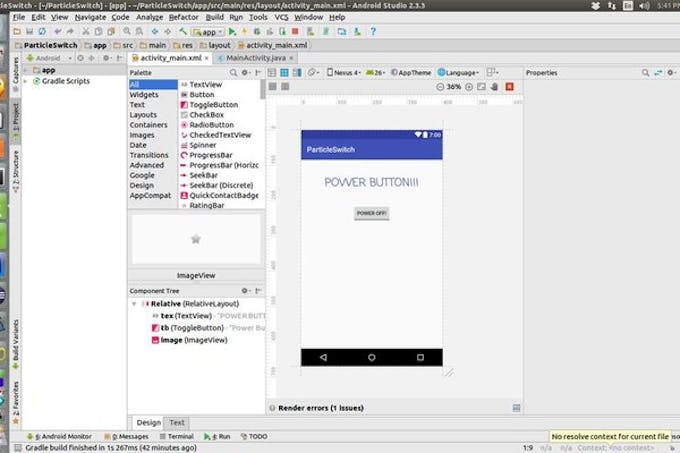Toggle POWER OFF button in preview
680x453 pixels.
[372, 213]
